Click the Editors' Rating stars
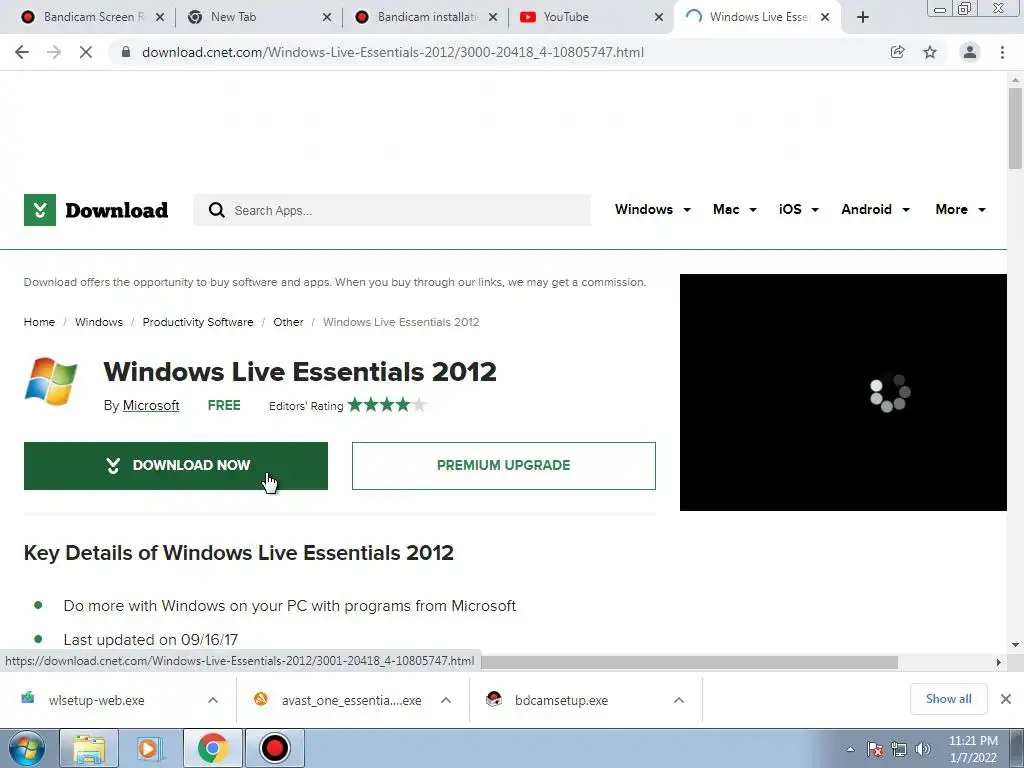Screen dimensions: 1024x768 [387, 405]
